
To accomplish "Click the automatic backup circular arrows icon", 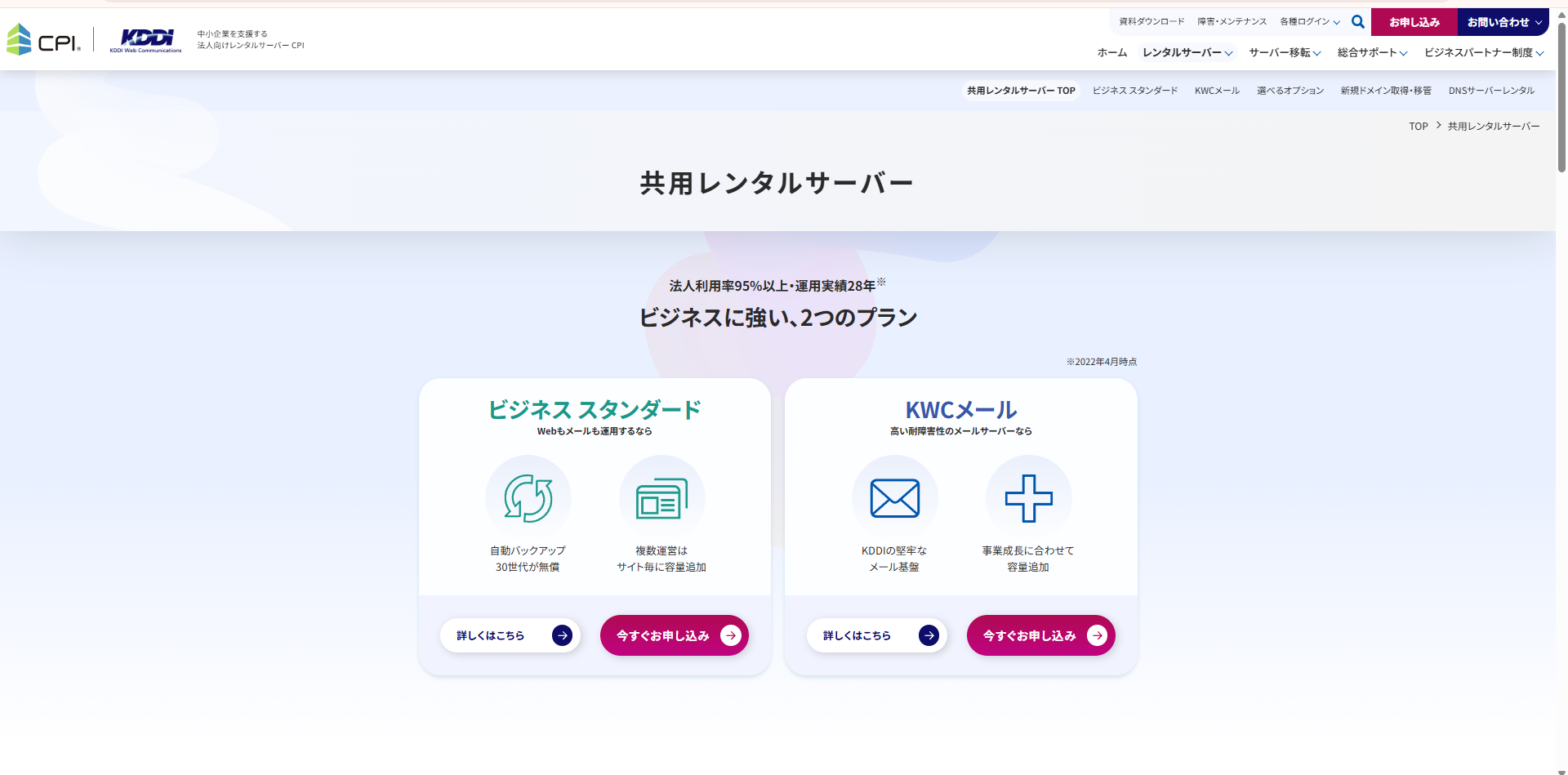I will pos(528,498).
